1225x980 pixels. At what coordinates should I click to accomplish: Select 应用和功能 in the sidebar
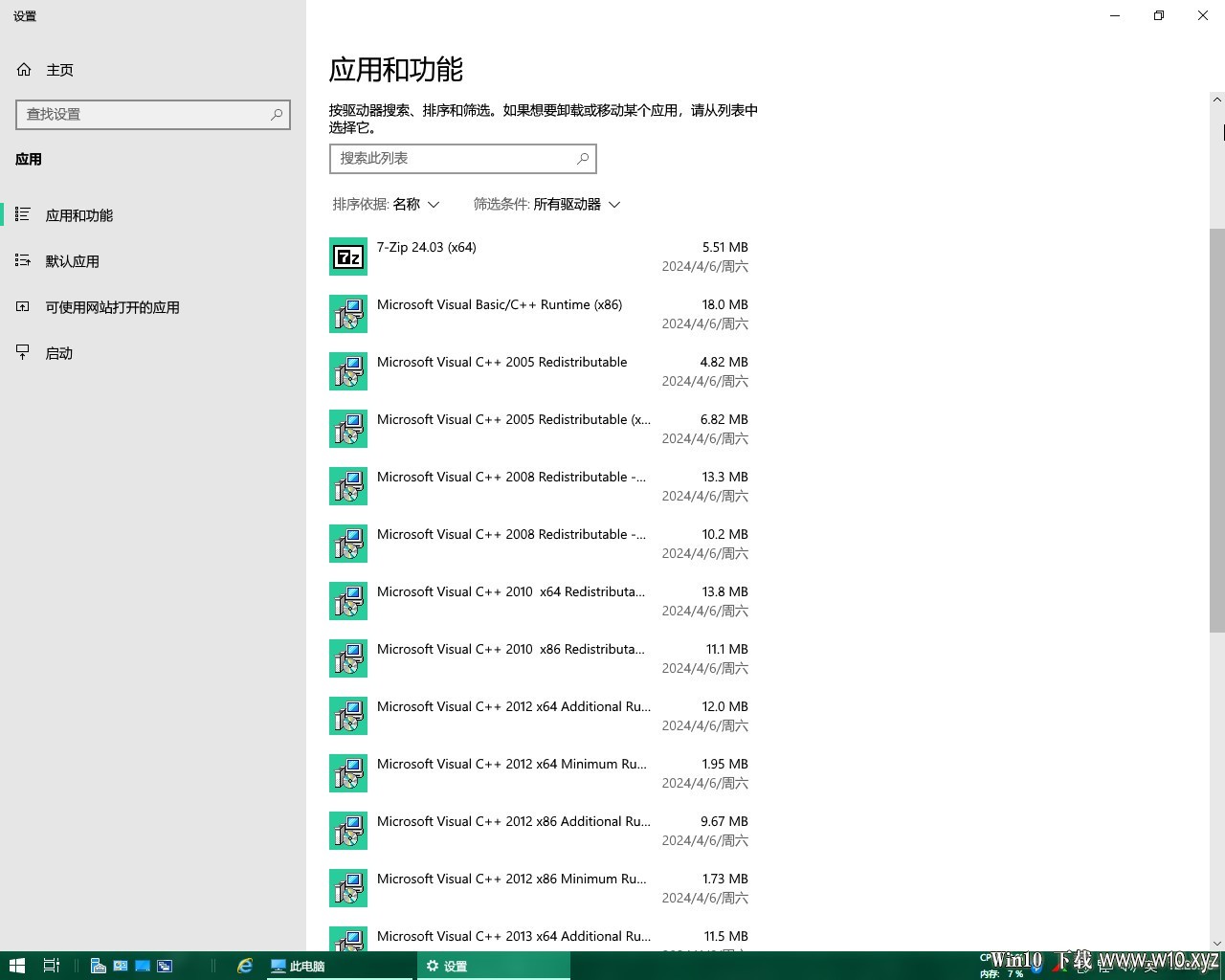click(153, 215)
